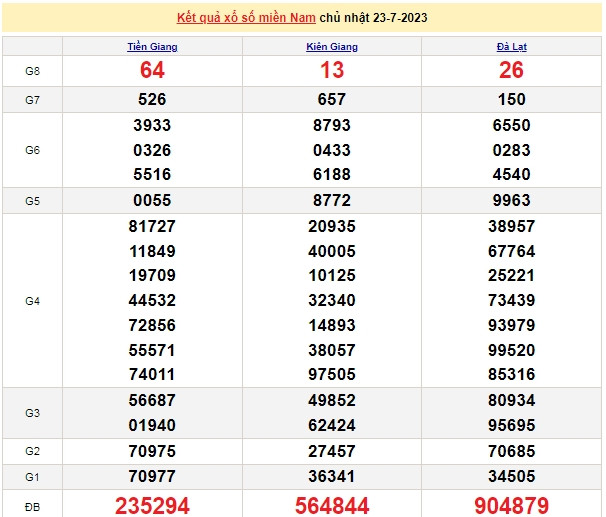The height and width of the screenshot is (517, 606).
Task: Click the G1 result 36341
Action: 331,476
